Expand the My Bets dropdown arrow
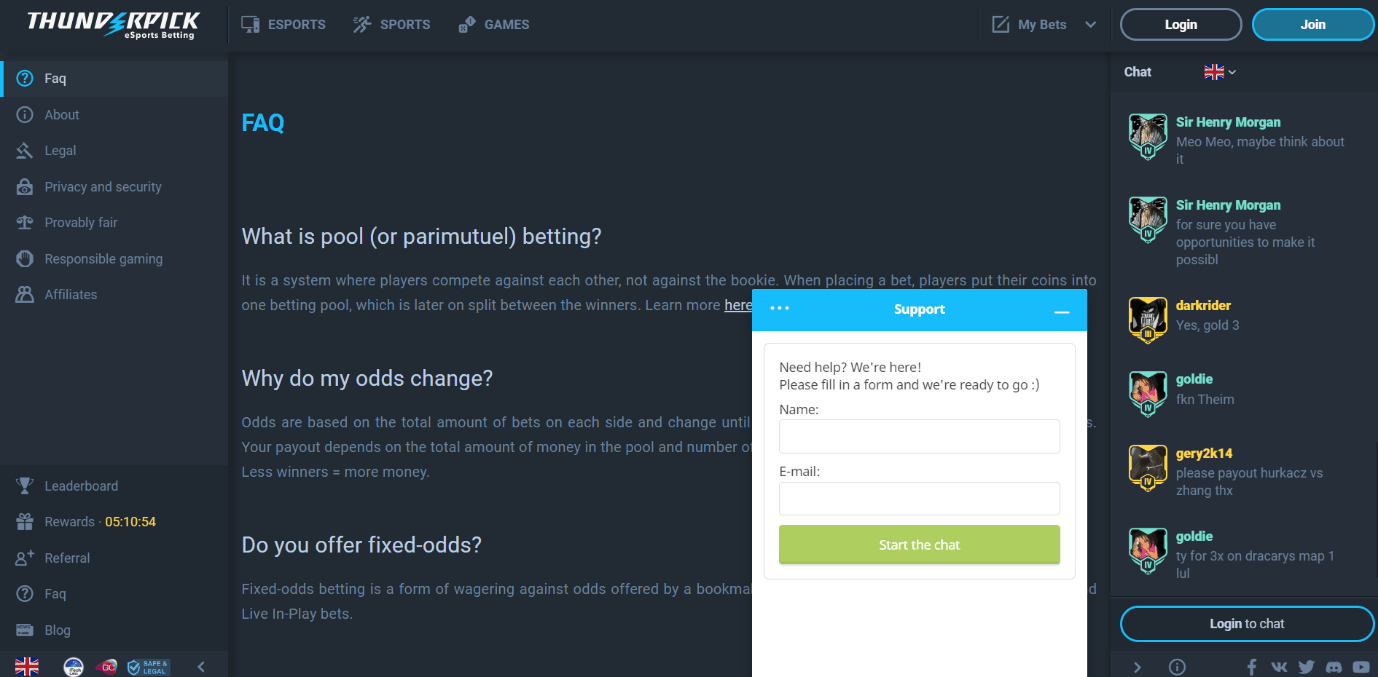This screenshot has height=677, width=1378. 1090,25
